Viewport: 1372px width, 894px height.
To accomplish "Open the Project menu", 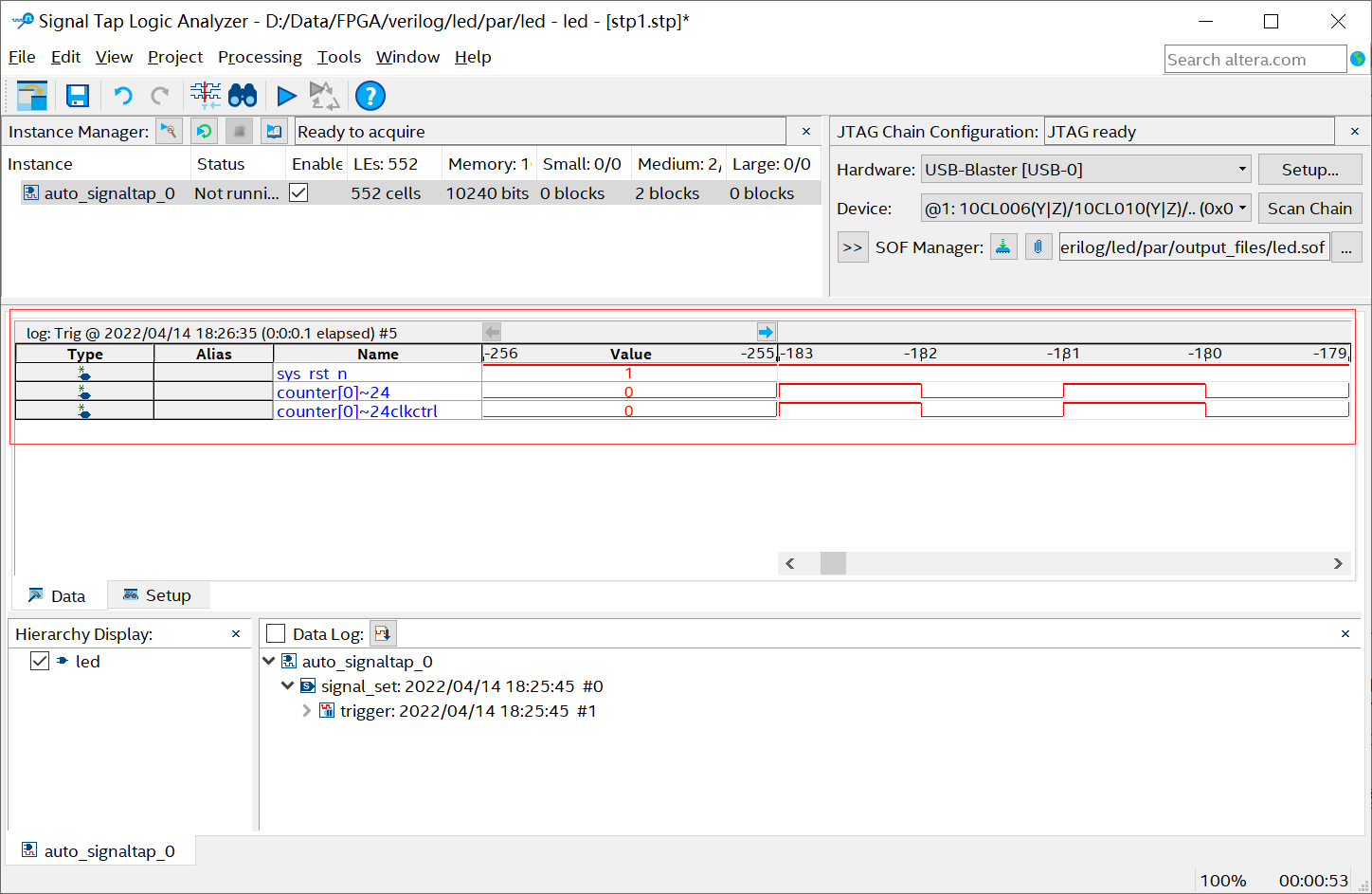I will point(175,57).
